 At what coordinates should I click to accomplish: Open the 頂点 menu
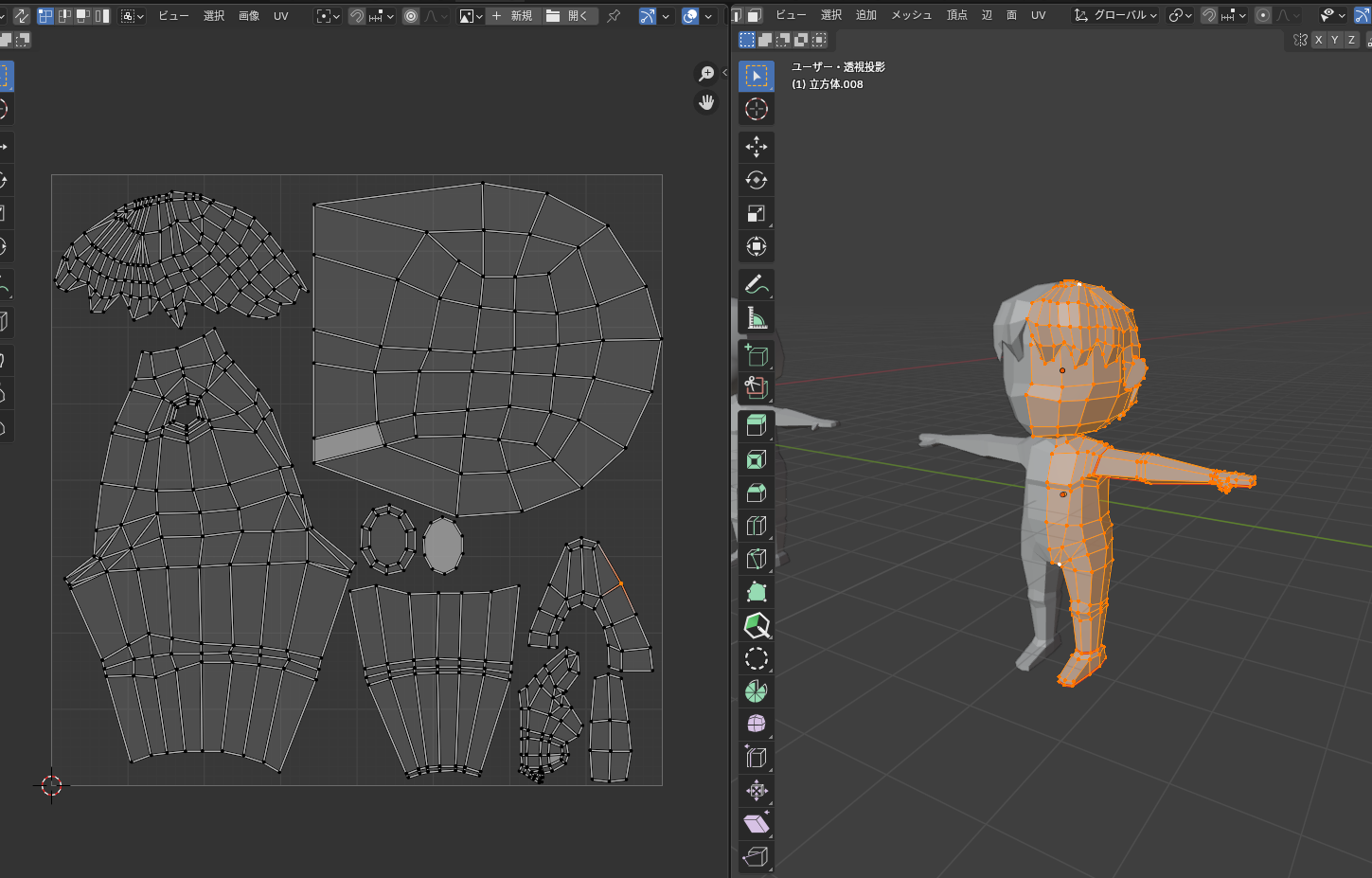(x=957, y=15)
